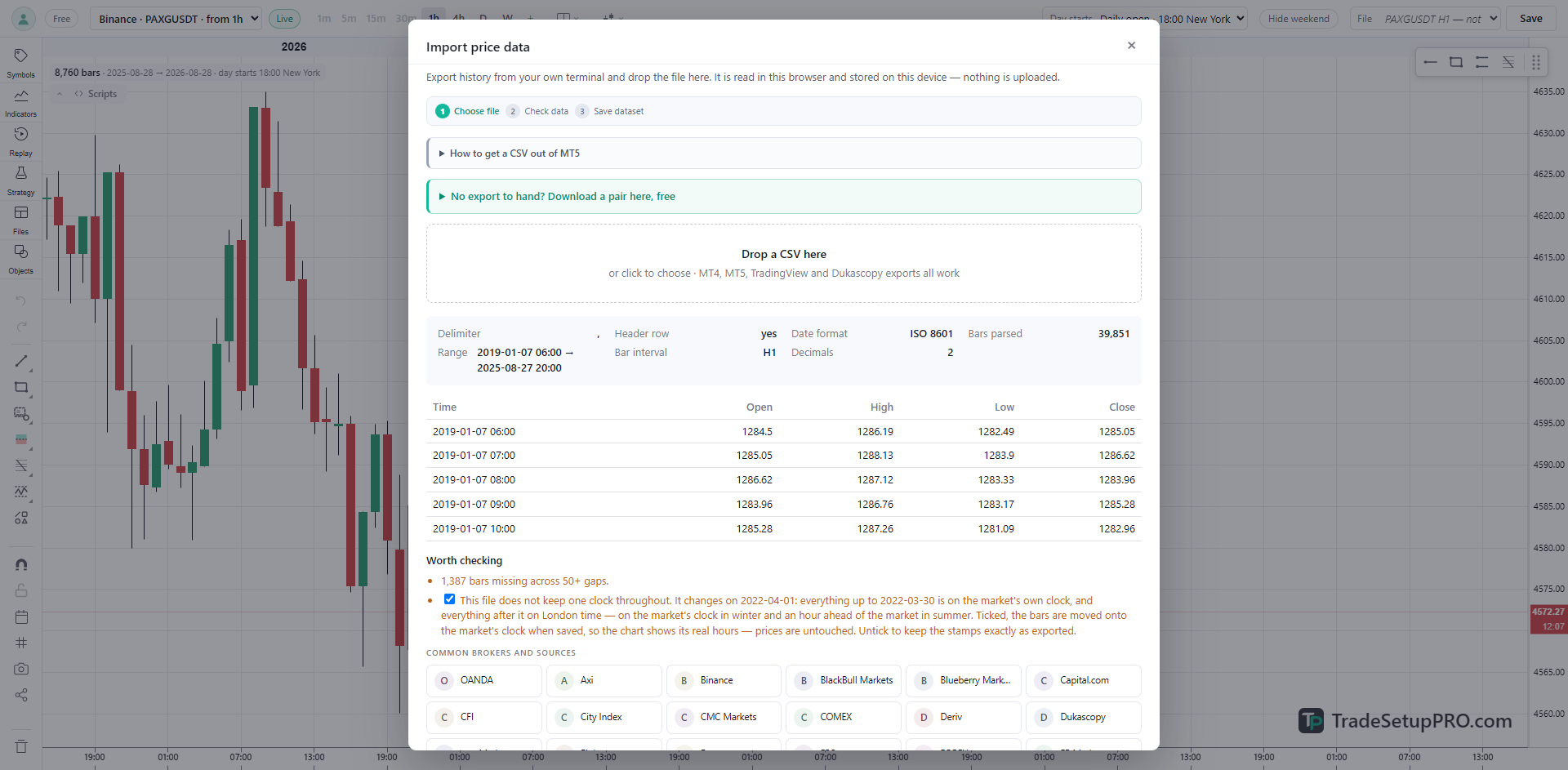The width and height of the screenshot is (1568, 770).
Task: Expand 'No export to hand? Download a pair'
Action: [784, 197]
